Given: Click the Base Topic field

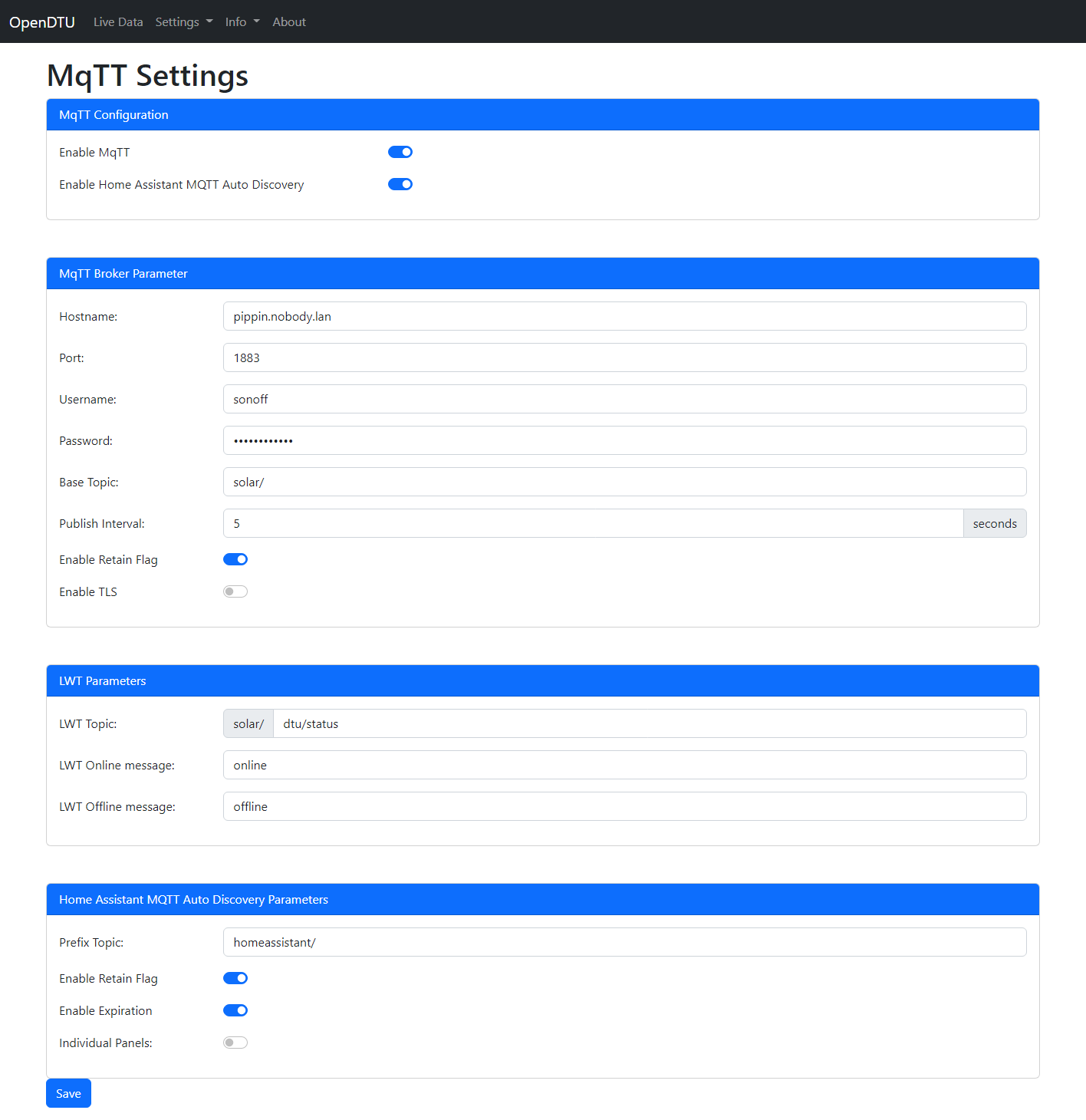Looking at the screenshot, I should 624,482.
